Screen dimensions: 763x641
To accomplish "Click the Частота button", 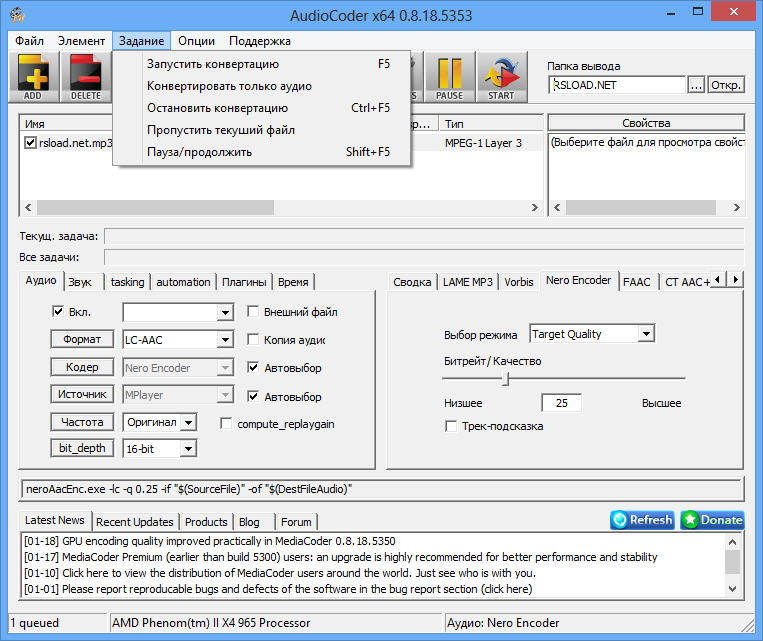I will click(x=82, y=422).
